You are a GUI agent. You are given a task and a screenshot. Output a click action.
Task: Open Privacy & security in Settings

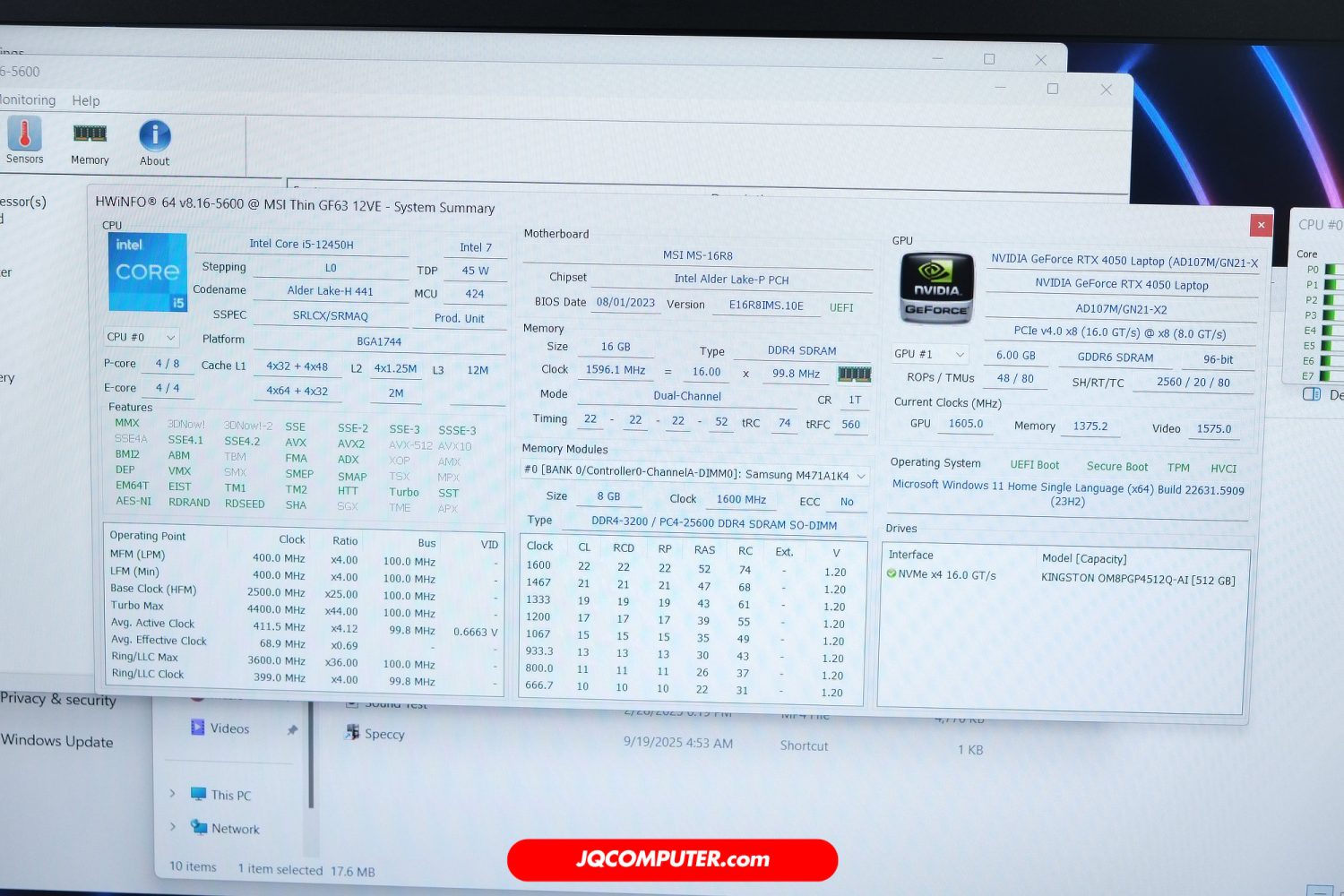coord(58,699)
